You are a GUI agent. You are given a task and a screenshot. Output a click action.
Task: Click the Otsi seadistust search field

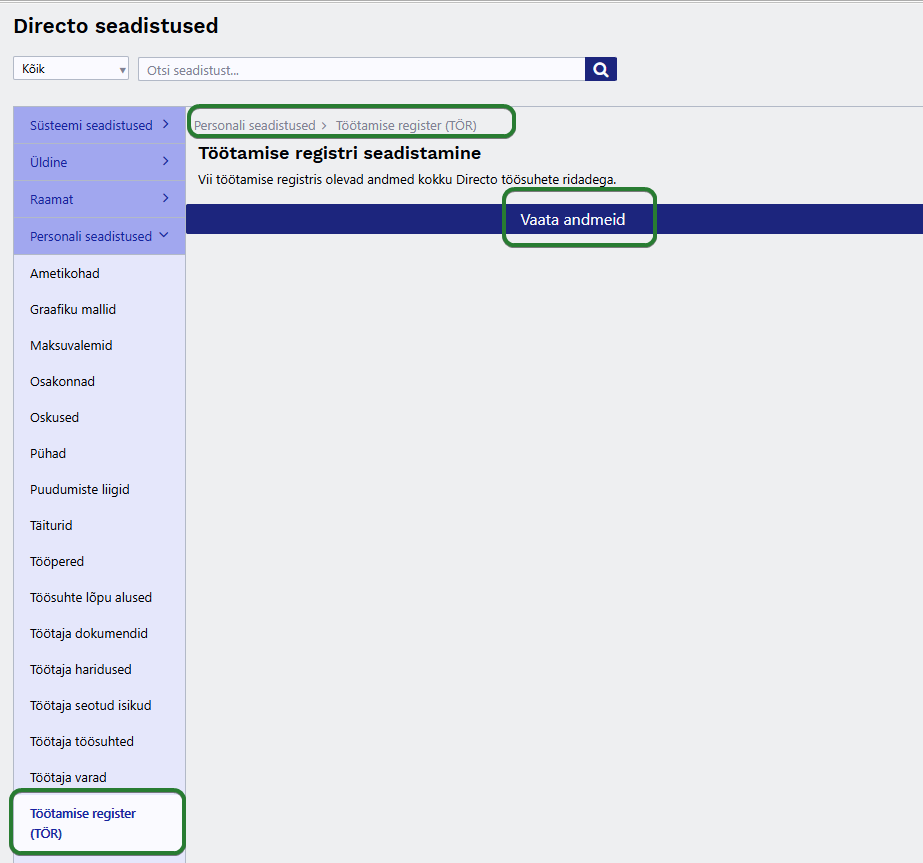coord(360,70)
